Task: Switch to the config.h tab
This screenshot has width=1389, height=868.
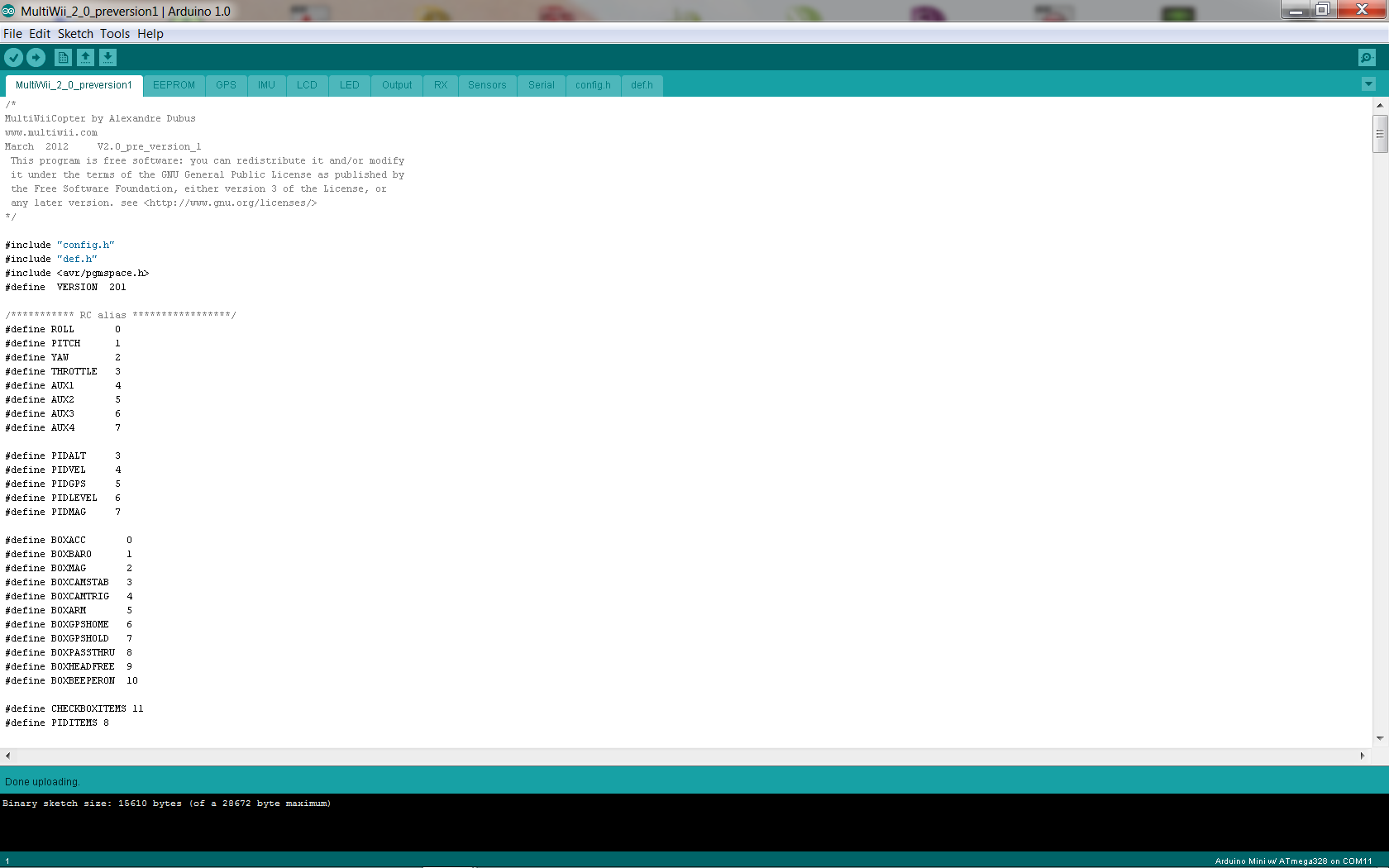Action: pyautogui.click(x=593, y=85)
